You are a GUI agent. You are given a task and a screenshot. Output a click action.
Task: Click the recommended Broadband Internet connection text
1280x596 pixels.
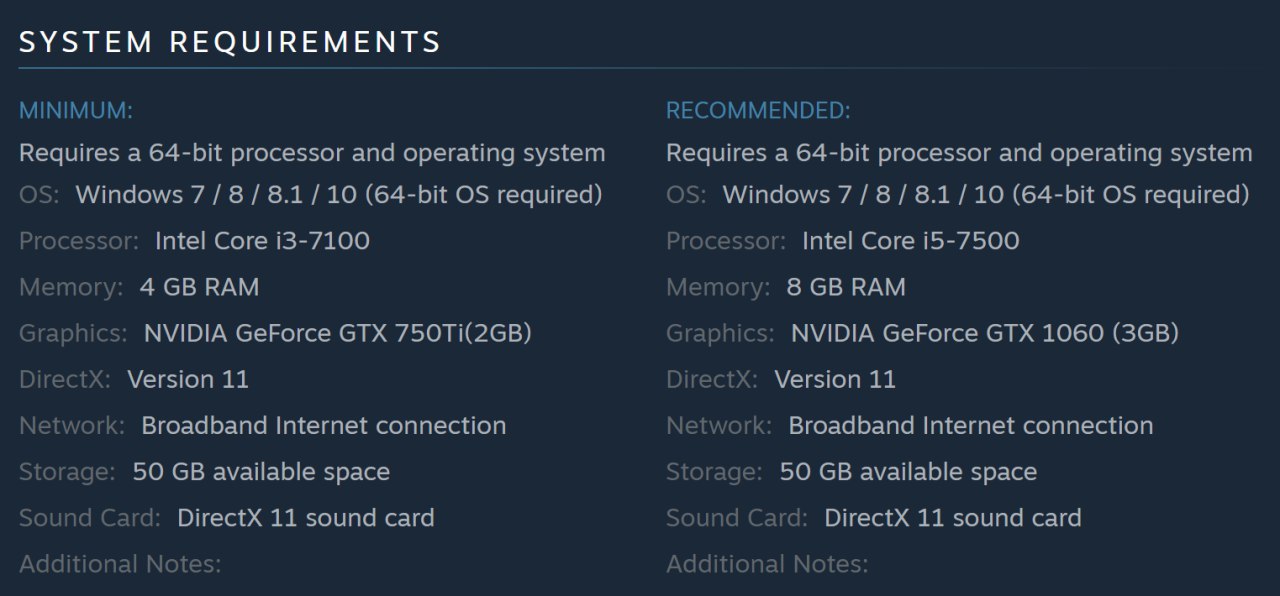point(970,426)
